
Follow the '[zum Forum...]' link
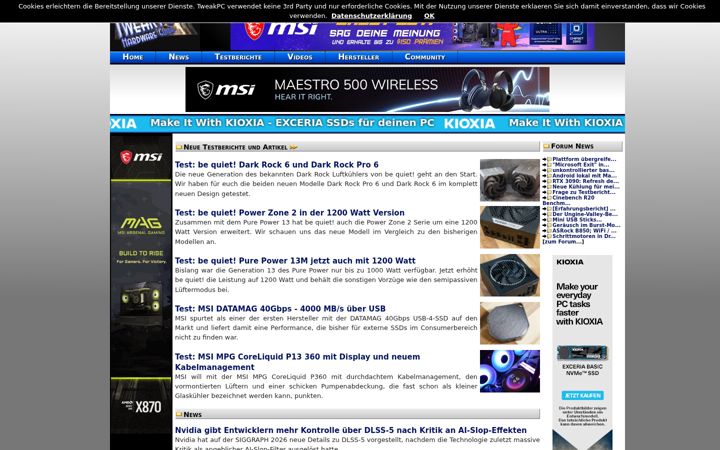coord(563,242)
